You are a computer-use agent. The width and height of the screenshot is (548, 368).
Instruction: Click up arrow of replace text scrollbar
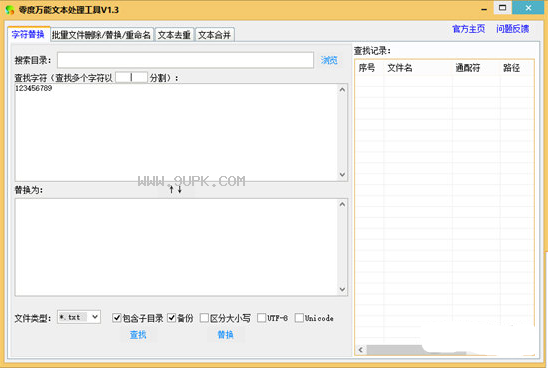pyautogui.click(x=342, y=204)
